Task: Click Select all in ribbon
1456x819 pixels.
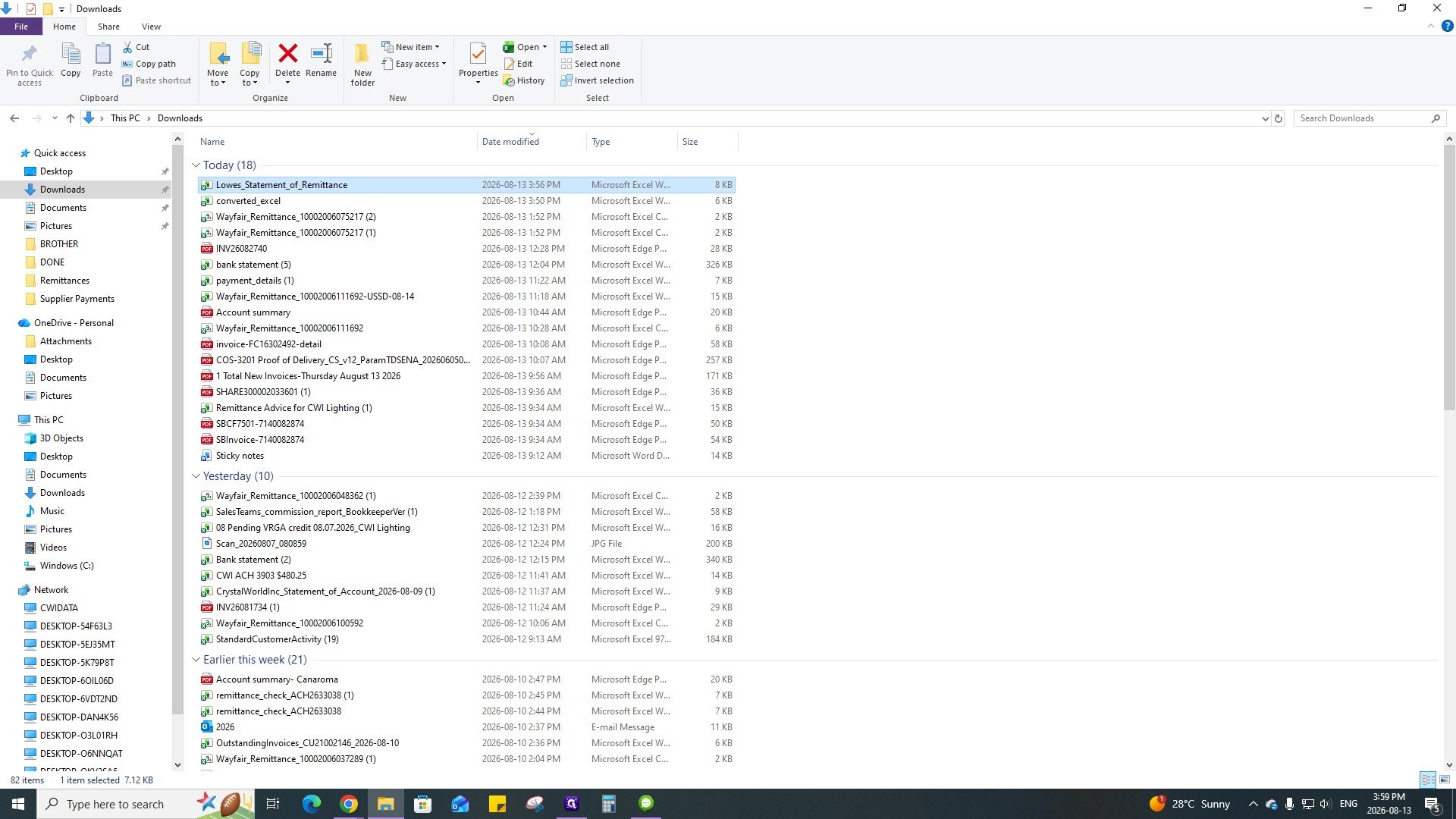Action: click(x=585, y=47)
